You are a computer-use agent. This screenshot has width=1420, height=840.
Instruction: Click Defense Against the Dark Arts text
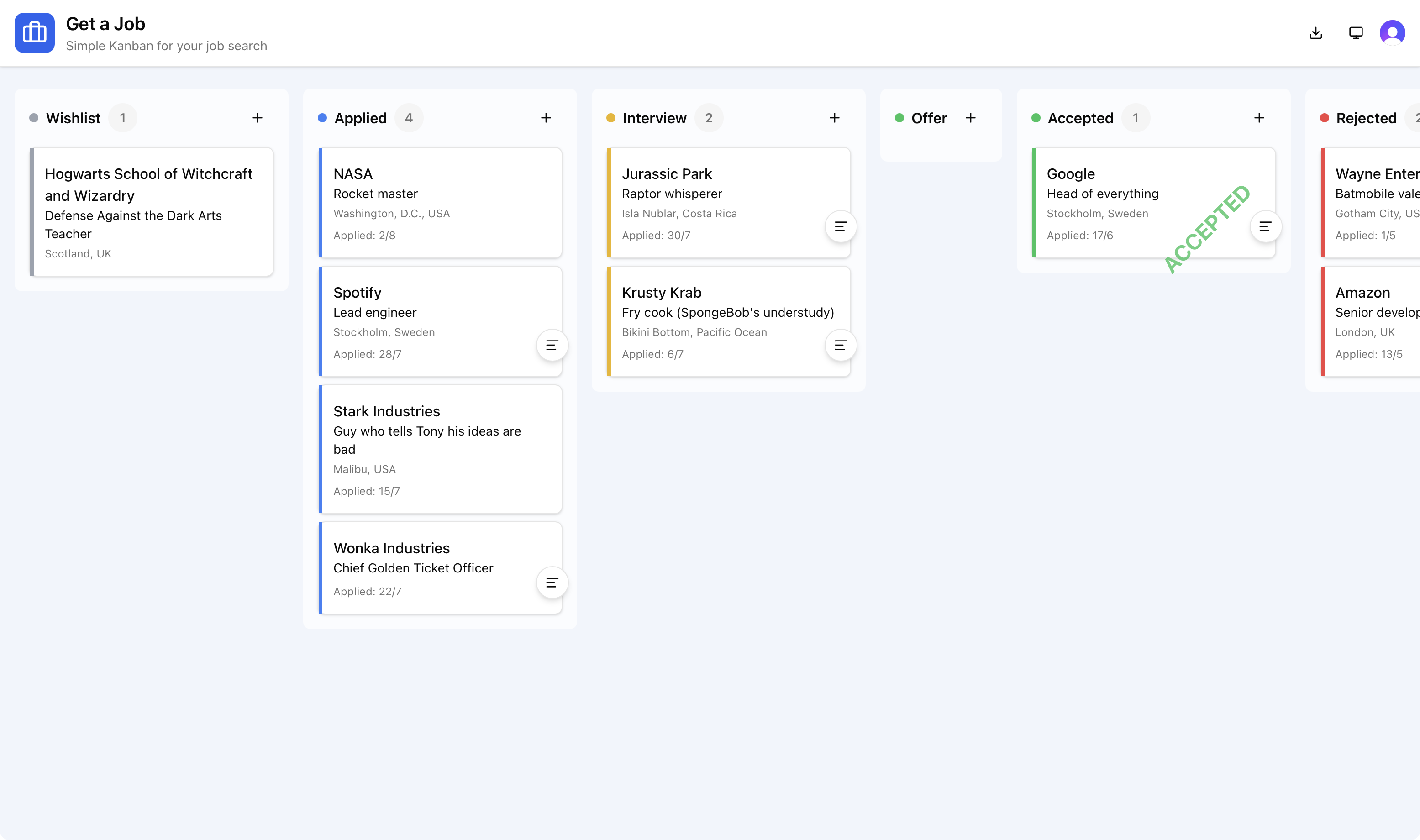(x=133, y=225)
